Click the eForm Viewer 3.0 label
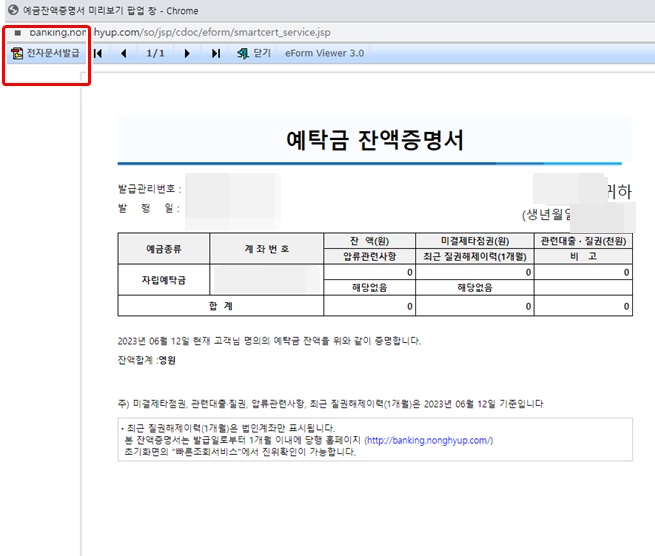This screenshot has height=556, width=655. click(x=325, y=53)
